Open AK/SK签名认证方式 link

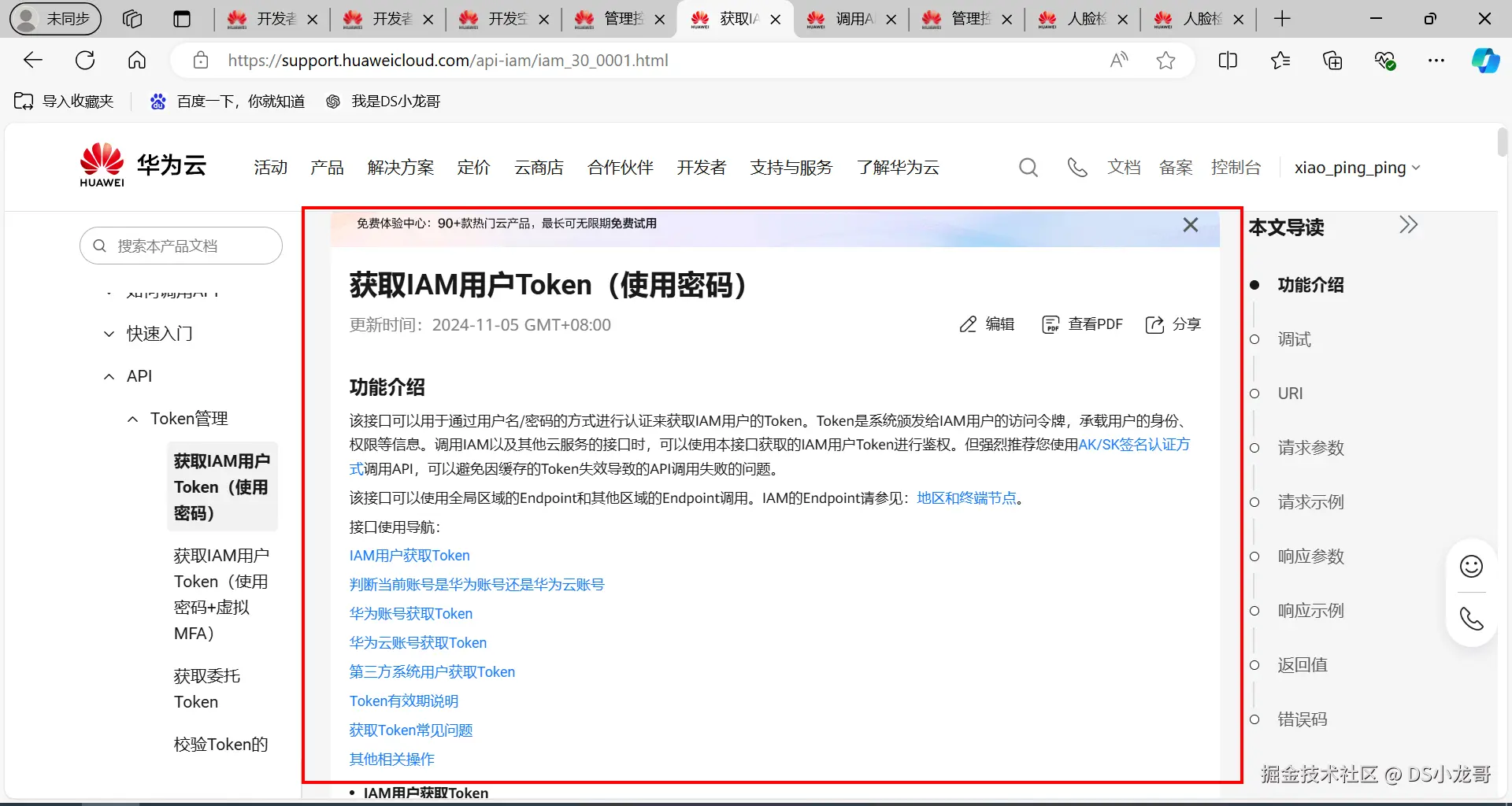point(1134,445)
